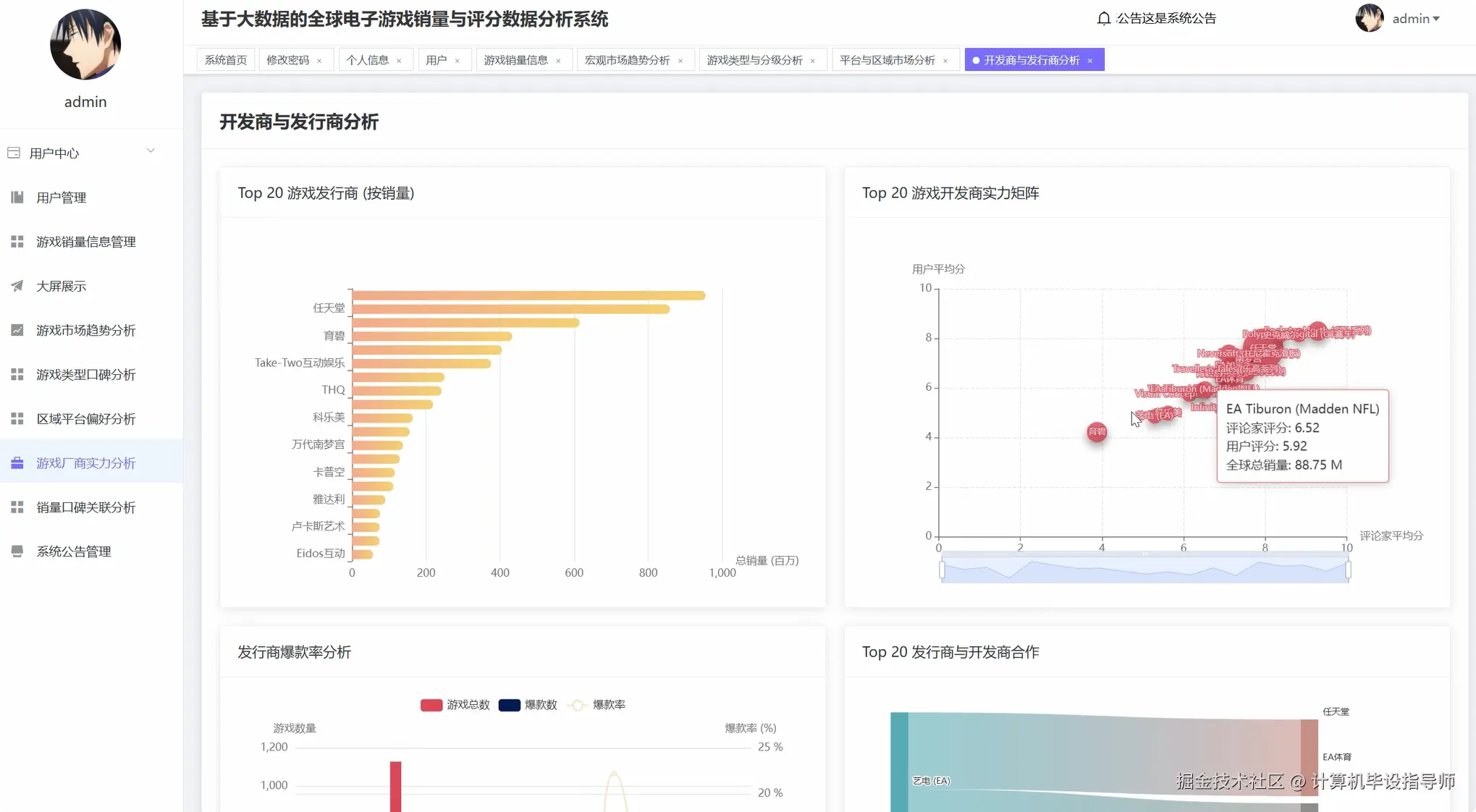
Task: Select the 游戏销量信息管理 grid icon
Action: [x=17, y=242]
